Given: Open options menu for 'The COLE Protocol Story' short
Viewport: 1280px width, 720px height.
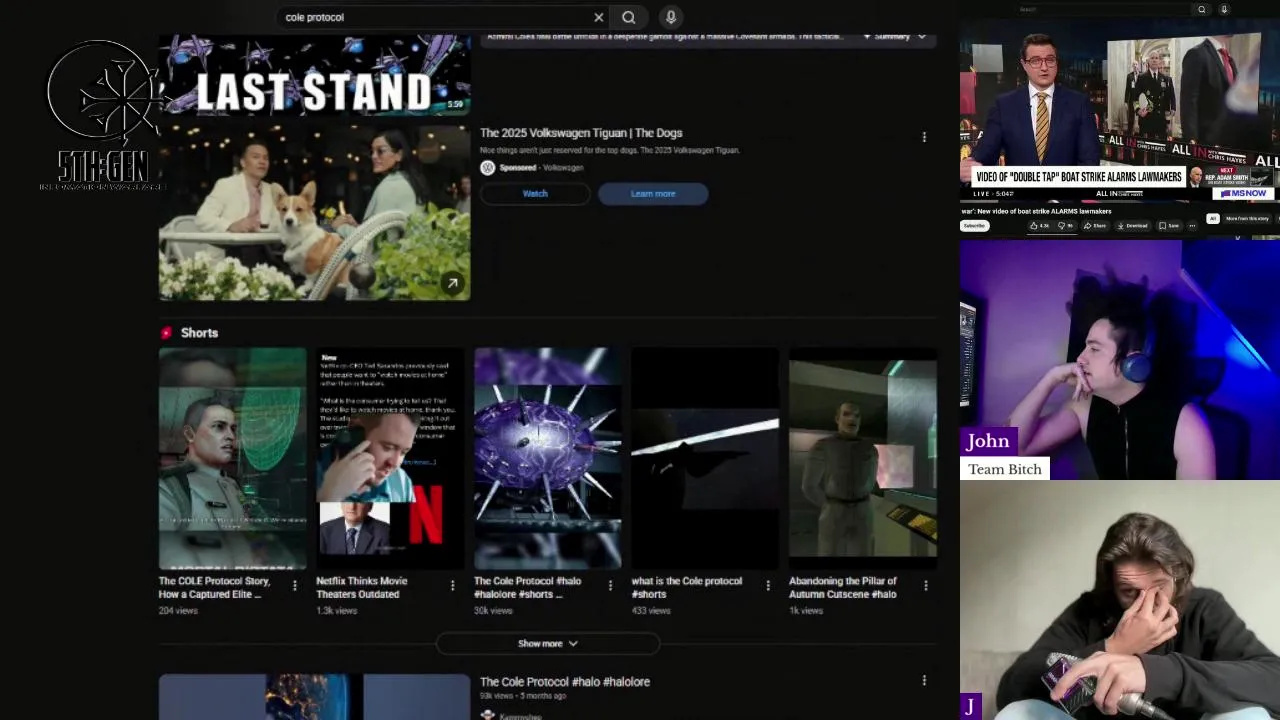Looking at the screenshot, I should pos(294,586).
